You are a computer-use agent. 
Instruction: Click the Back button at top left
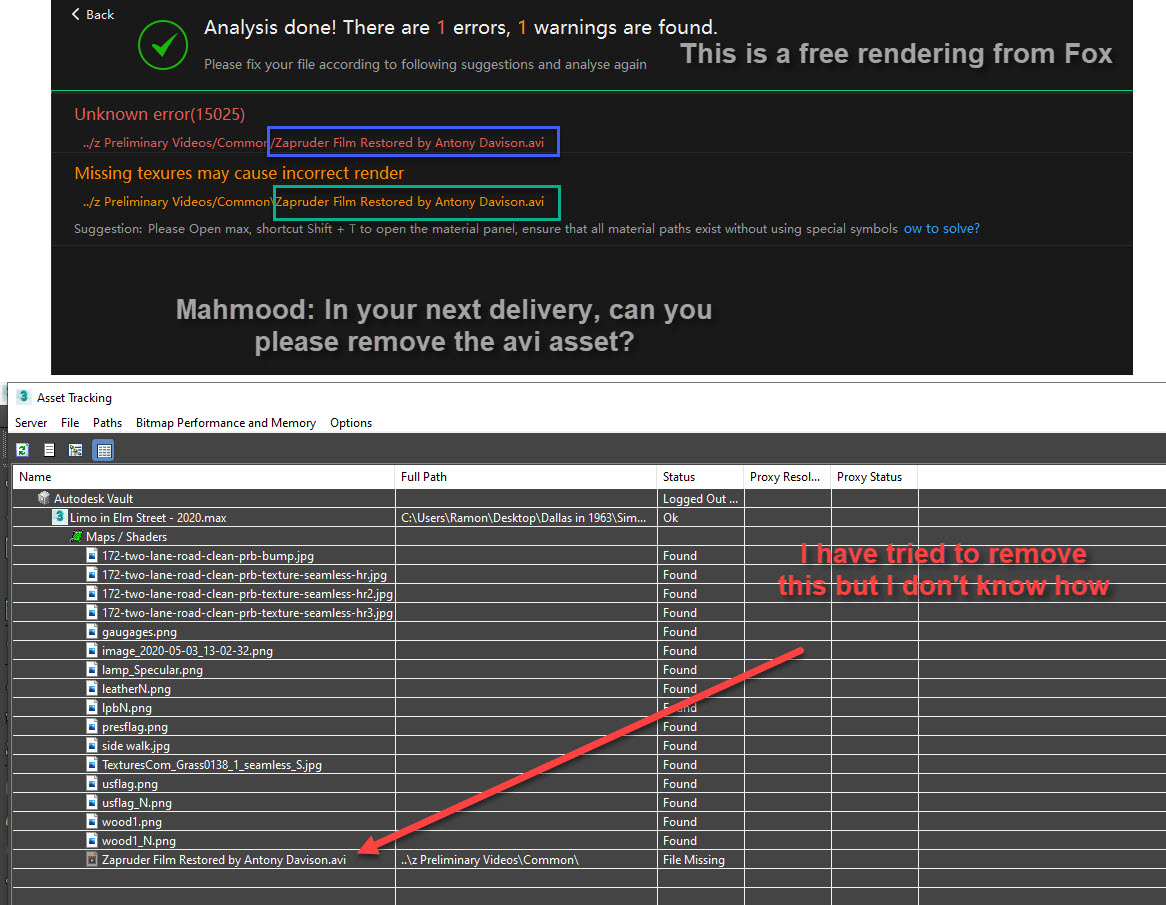(92, 14)
